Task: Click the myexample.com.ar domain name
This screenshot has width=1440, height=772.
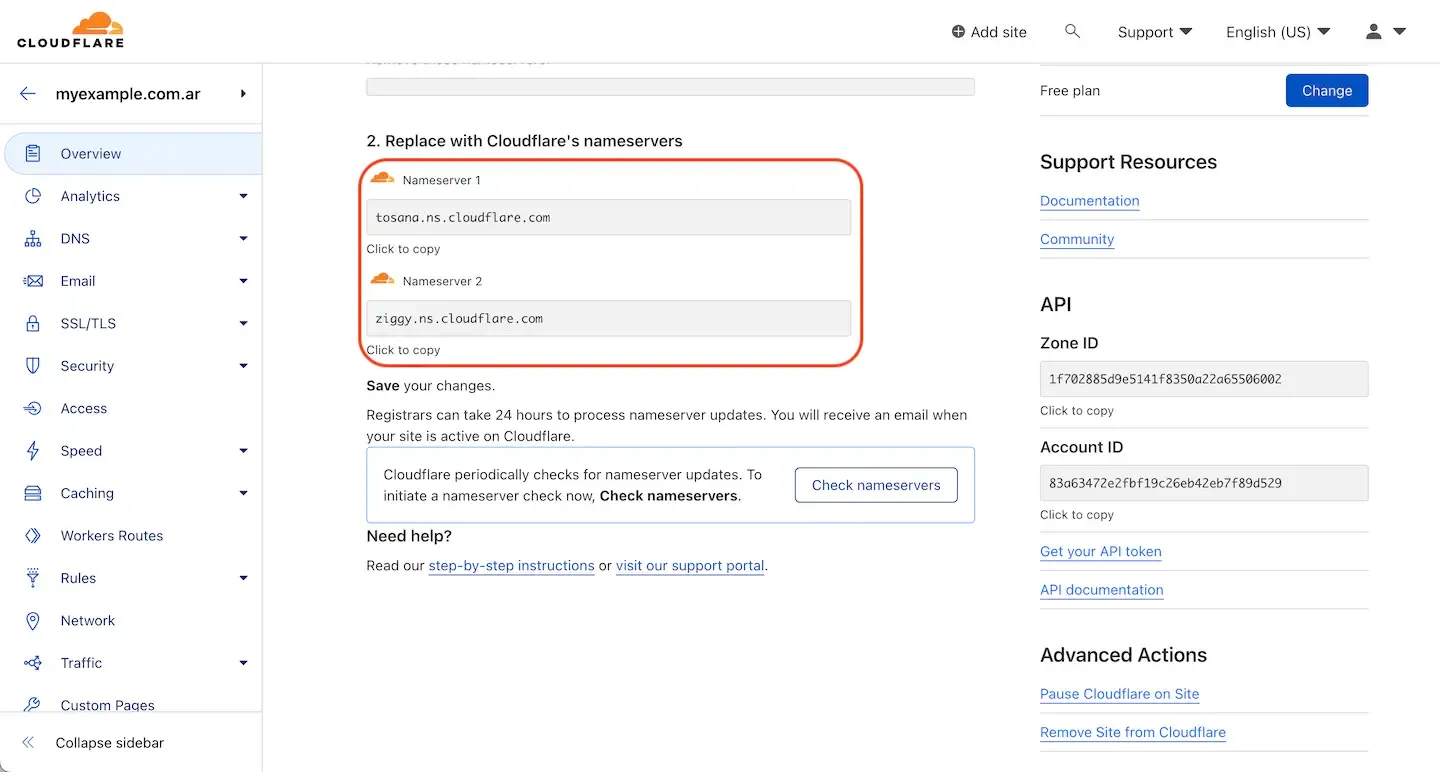Action: [128, 94]
